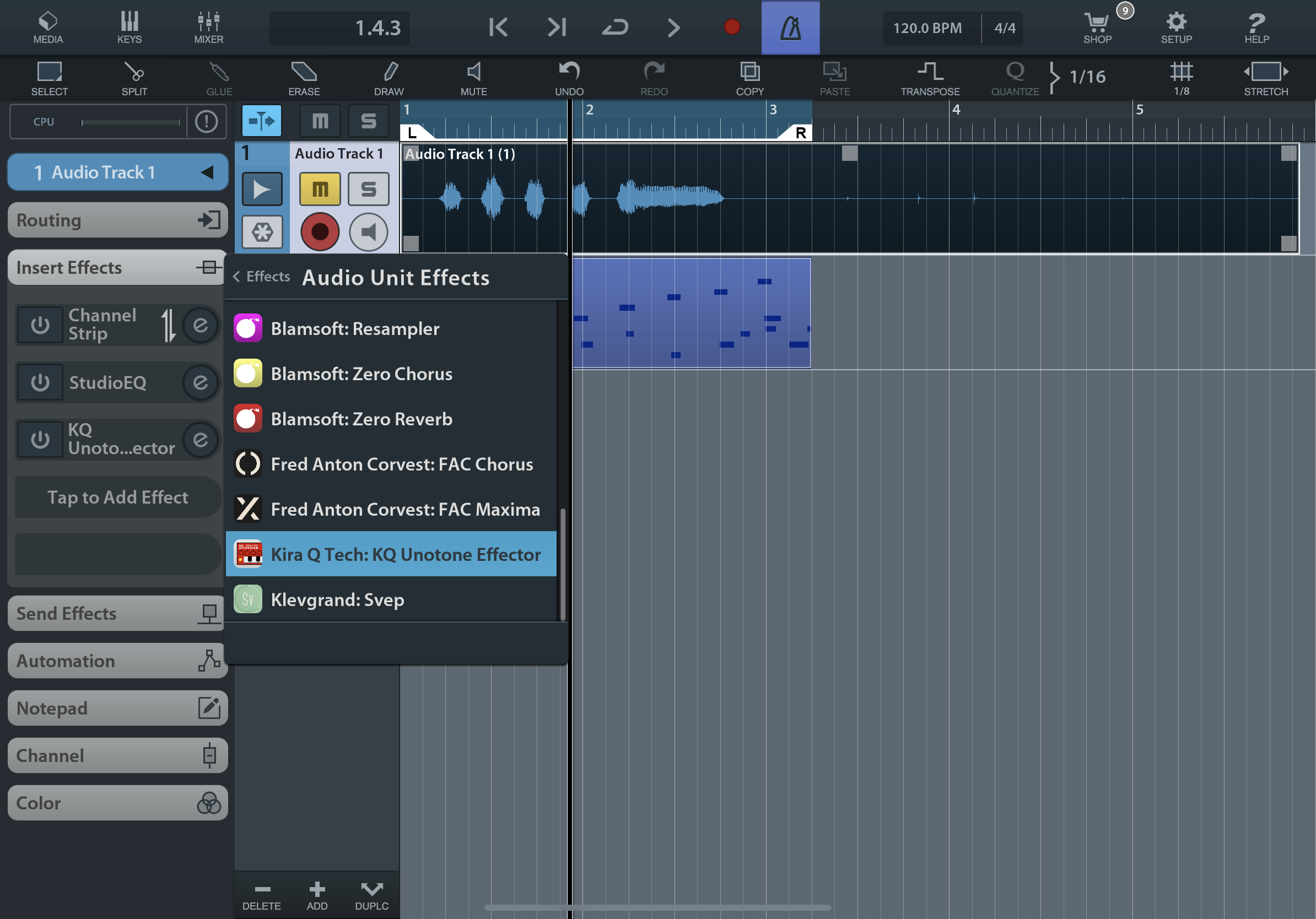Image resolution: width=1316 pixels, height=919 pixels.
Task: Activate the Glue tool
Action: [219, 78]
